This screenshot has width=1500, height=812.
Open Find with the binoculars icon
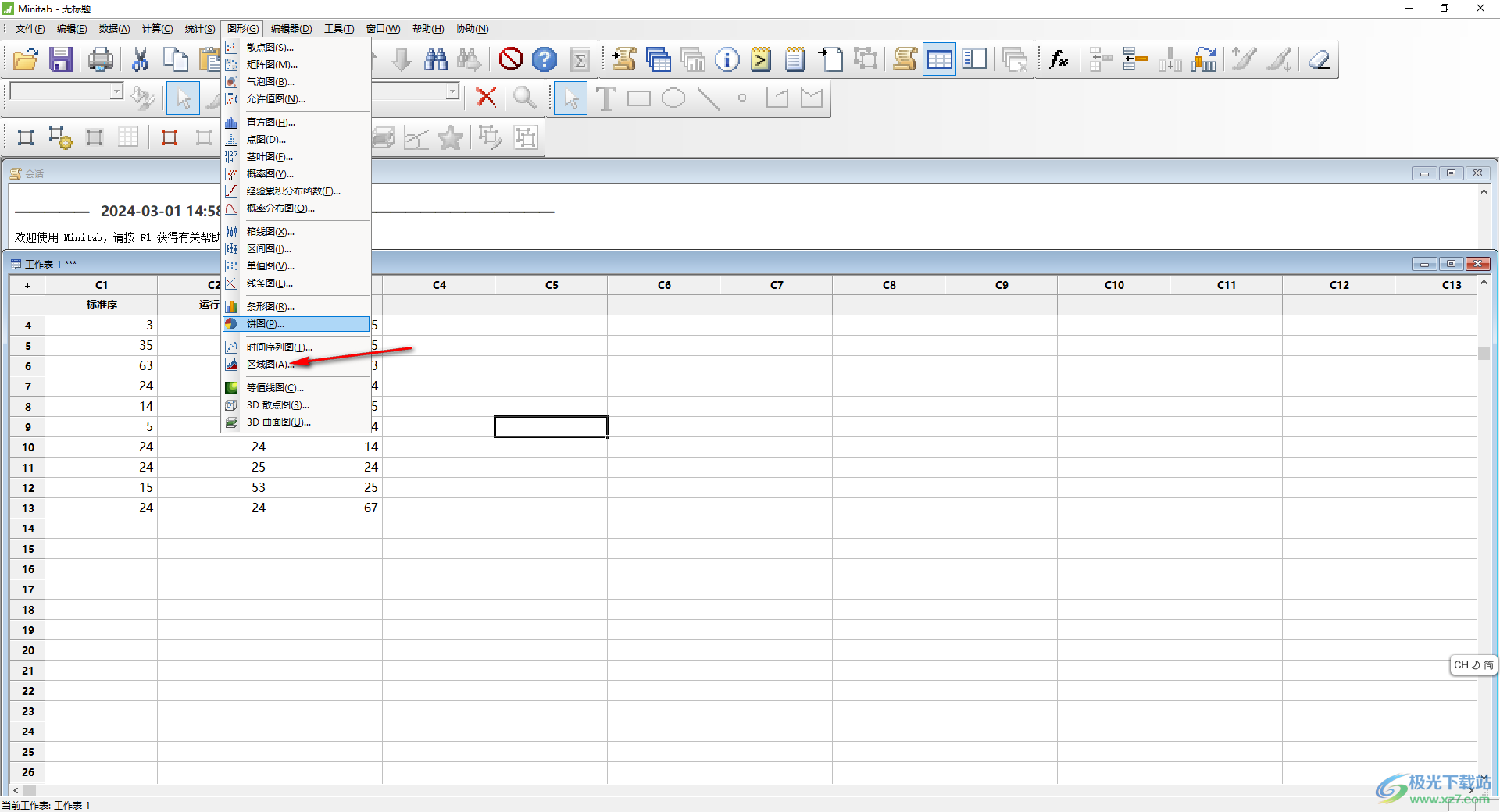435,59
